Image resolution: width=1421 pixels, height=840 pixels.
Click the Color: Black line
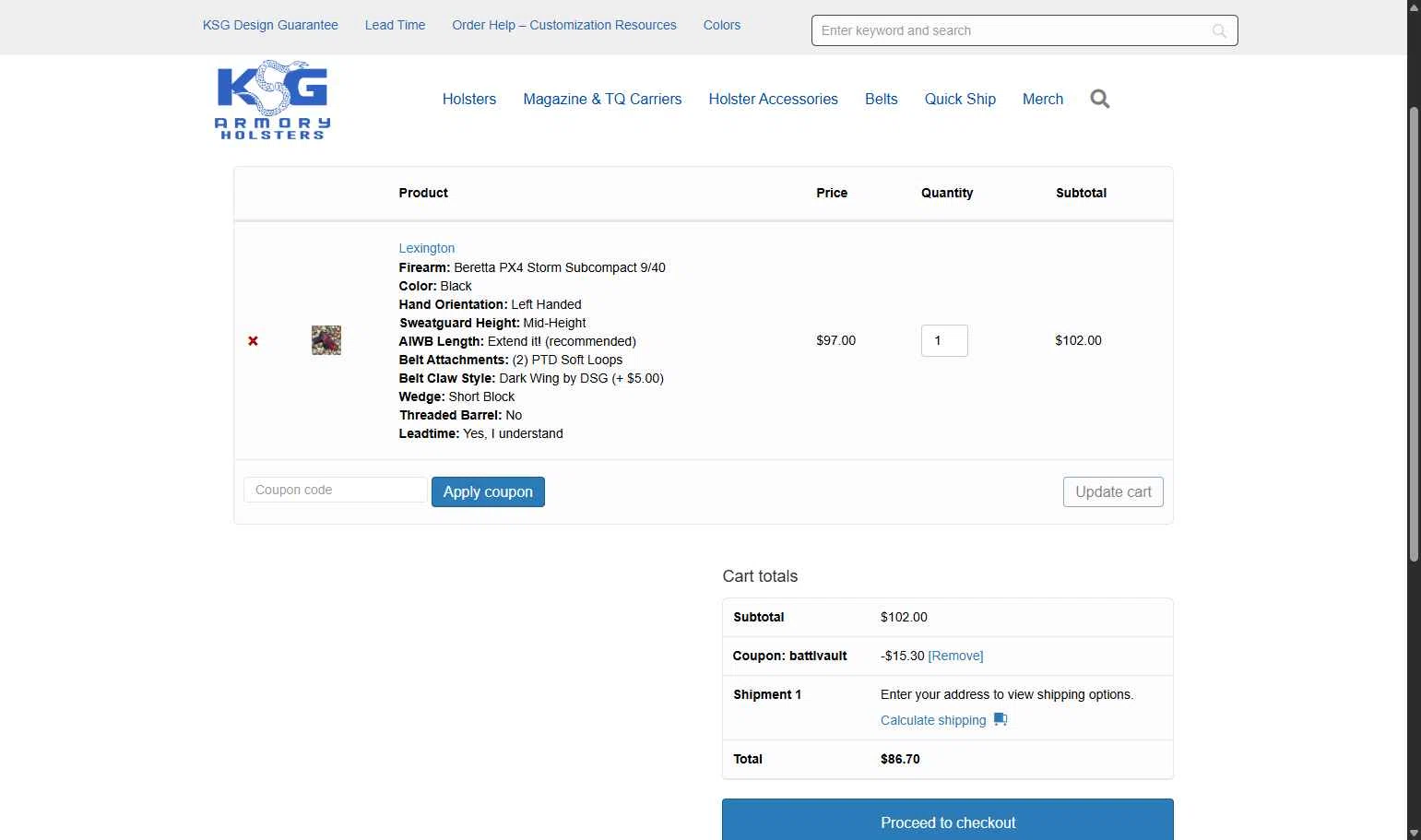click(x=435, y=286)
